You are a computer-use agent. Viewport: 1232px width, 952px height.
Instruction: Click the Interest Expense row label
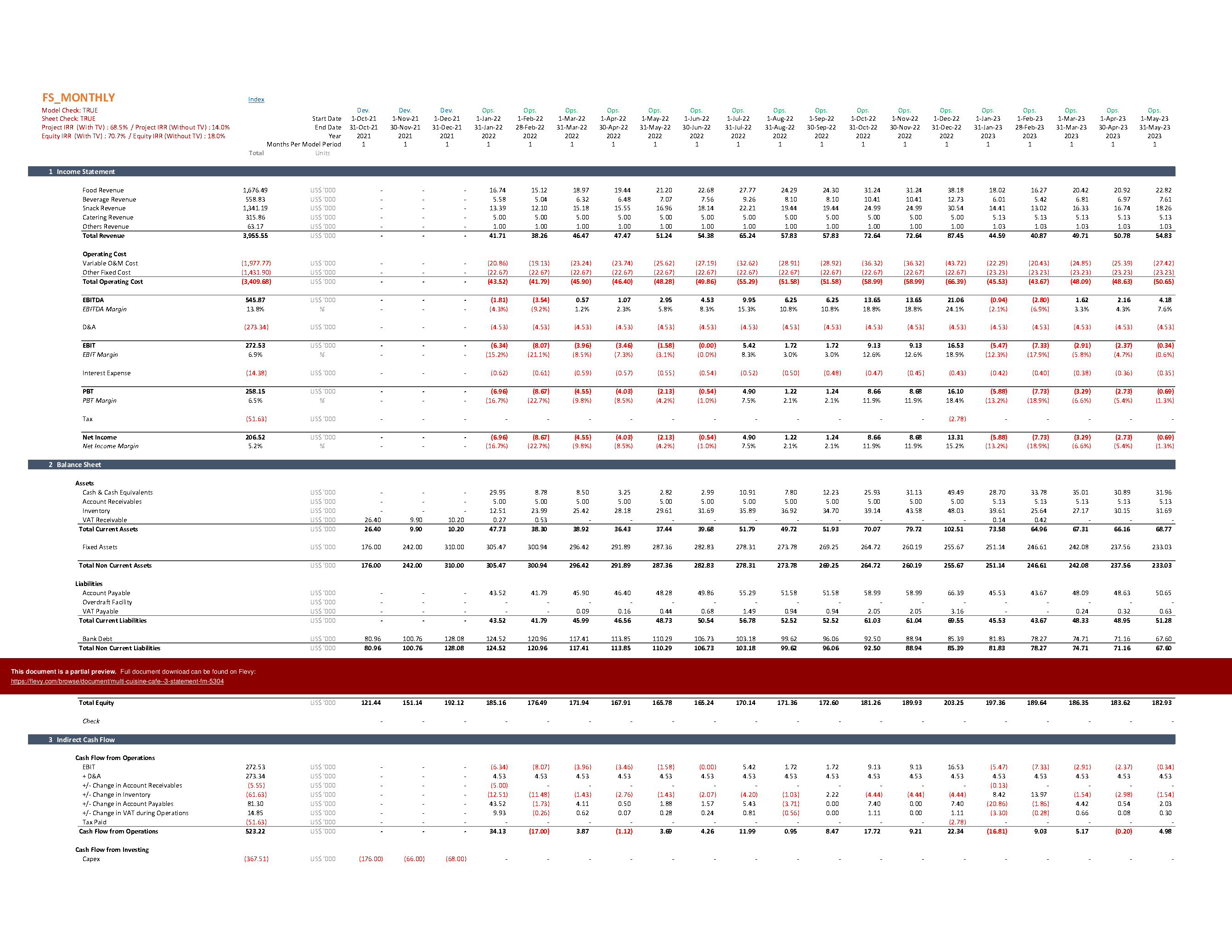tap(106, 373)
